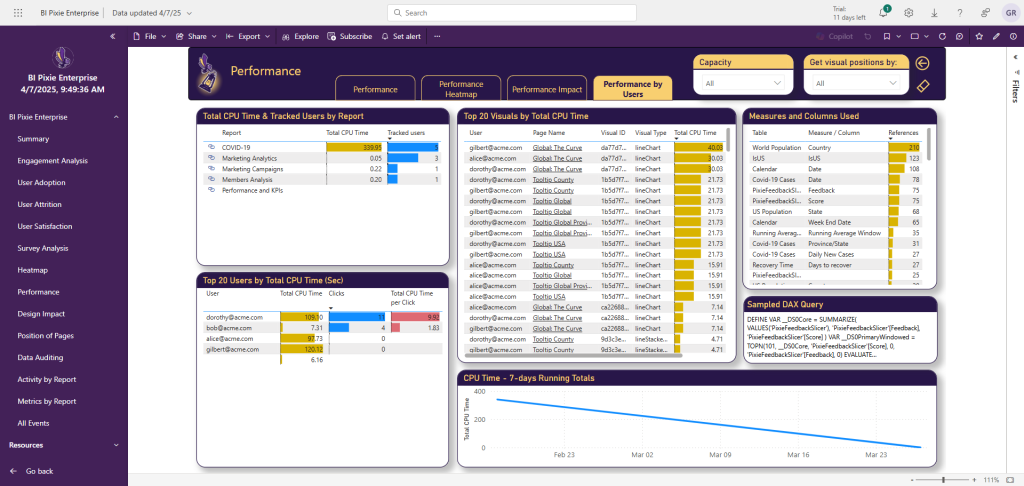
Task: Open Engagement Analysis page in sidebar
Action: click(x=53, y=161)
